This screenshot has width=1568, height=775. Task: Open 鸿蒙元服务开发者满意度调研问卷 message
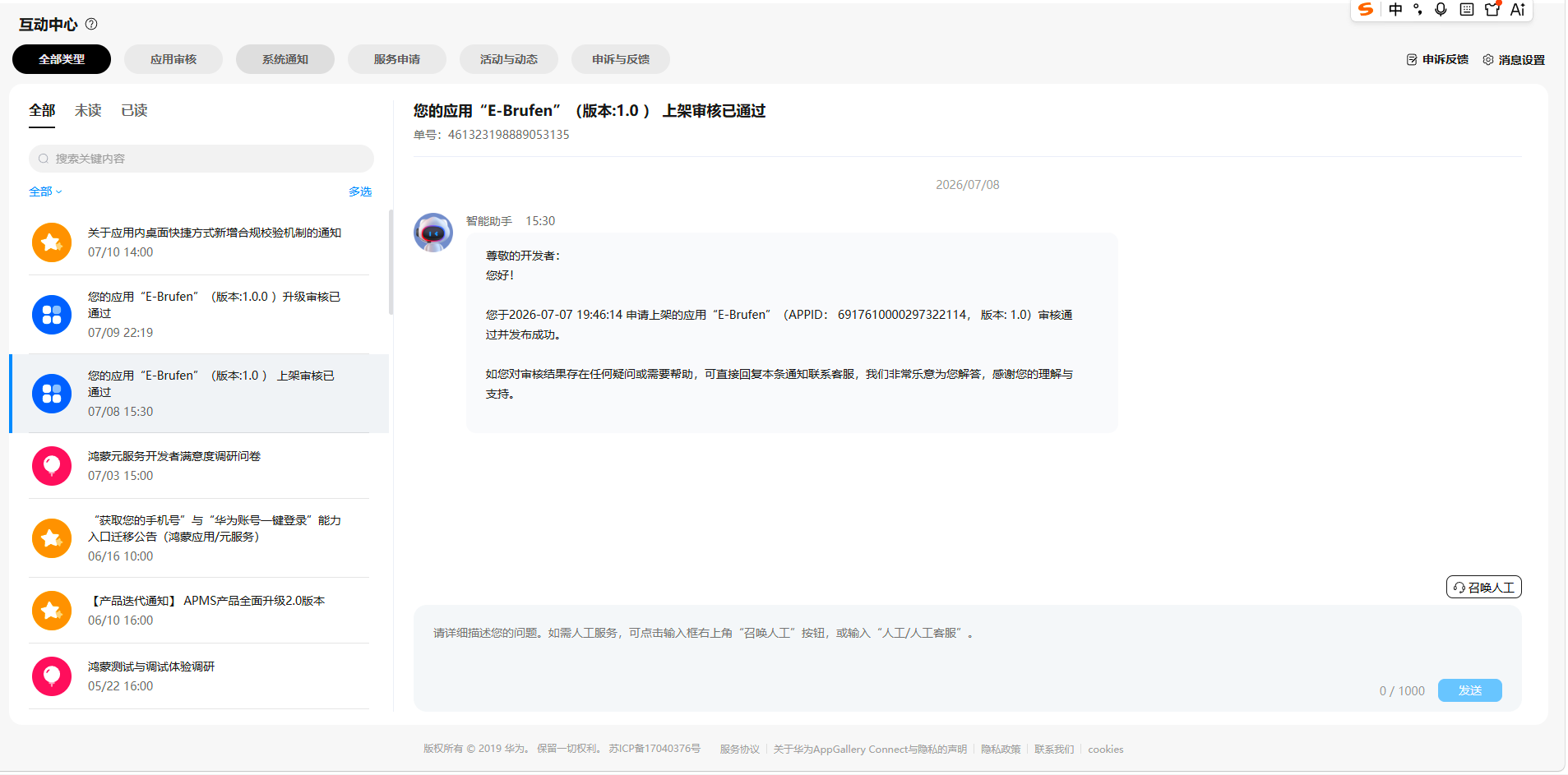[199, 466]
